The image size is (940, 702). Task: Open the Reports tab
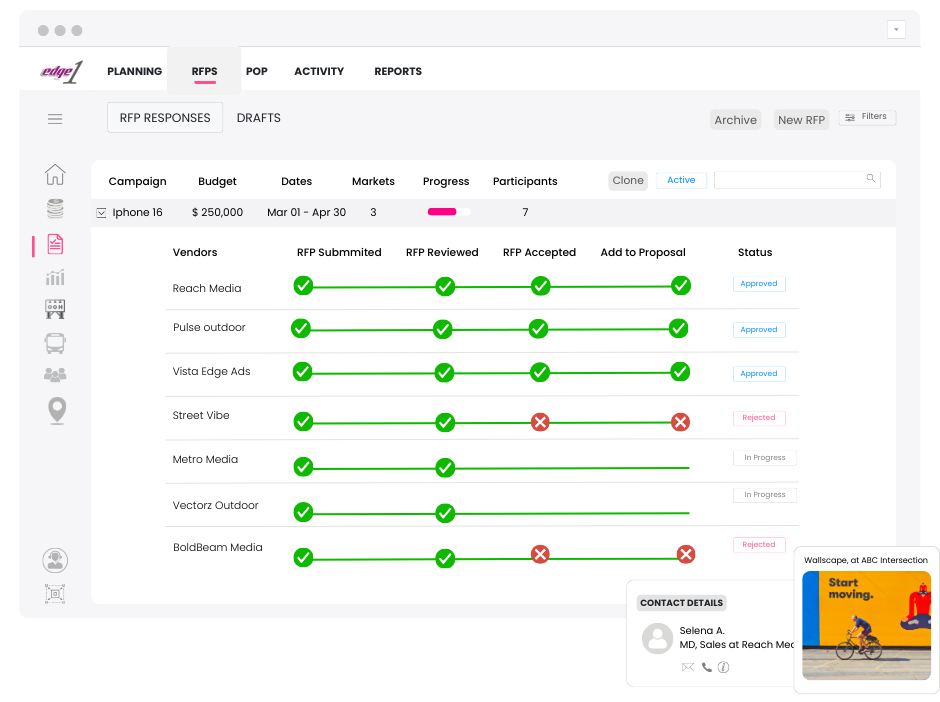(398, 71)
